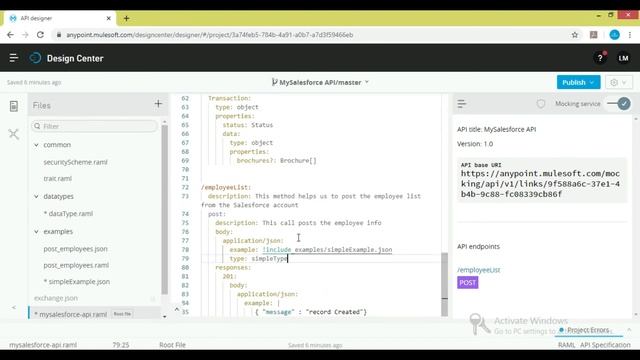Open a new browser tab
640x360 pixels.
point(127,18)
